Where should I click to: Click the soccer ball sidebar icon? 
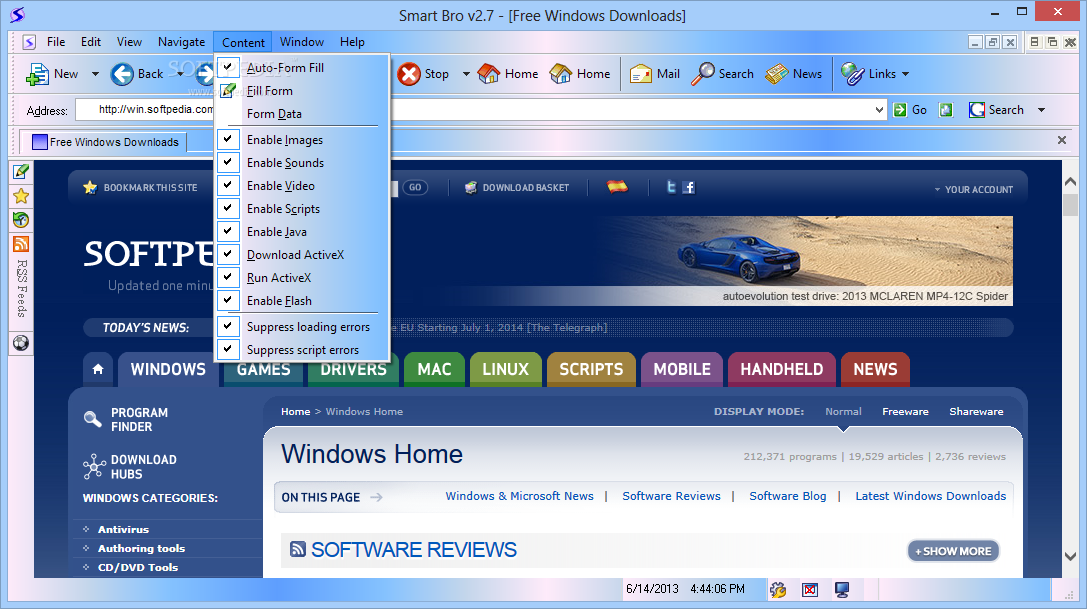[x=21, y=343]
